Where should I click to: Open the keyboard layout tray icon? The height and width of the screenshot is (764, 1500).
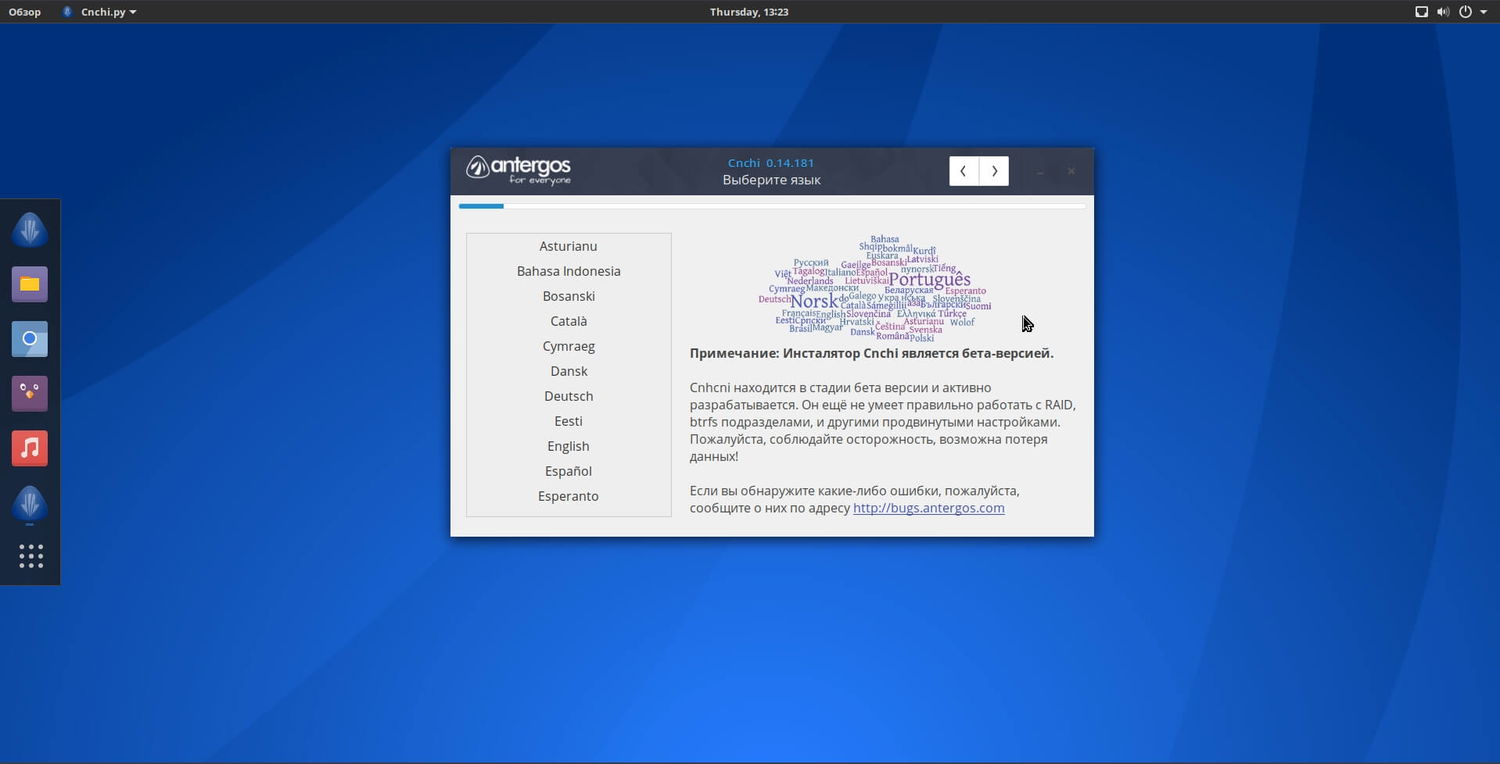[x=1422, y=12]
